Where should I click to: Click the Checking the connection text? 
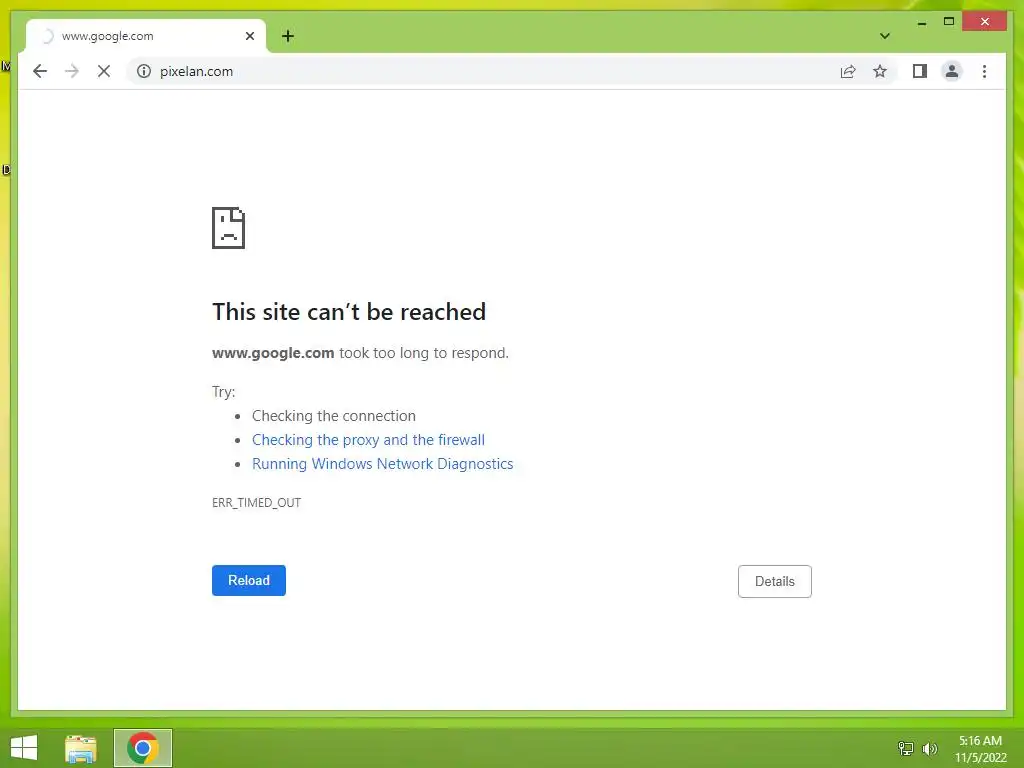334,416
